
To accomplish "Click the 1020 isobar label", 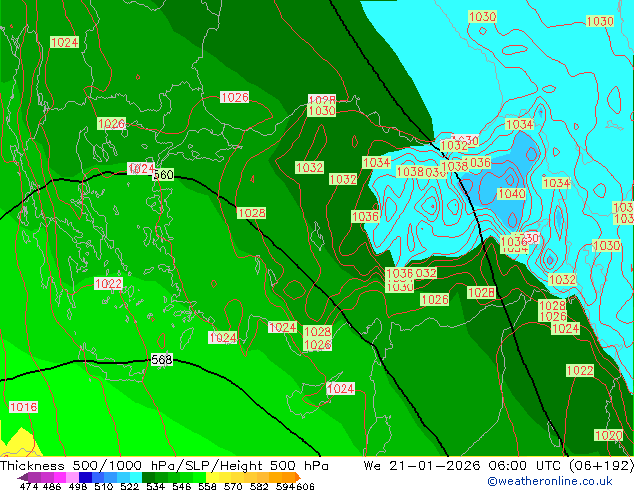I will click(608, 435).
